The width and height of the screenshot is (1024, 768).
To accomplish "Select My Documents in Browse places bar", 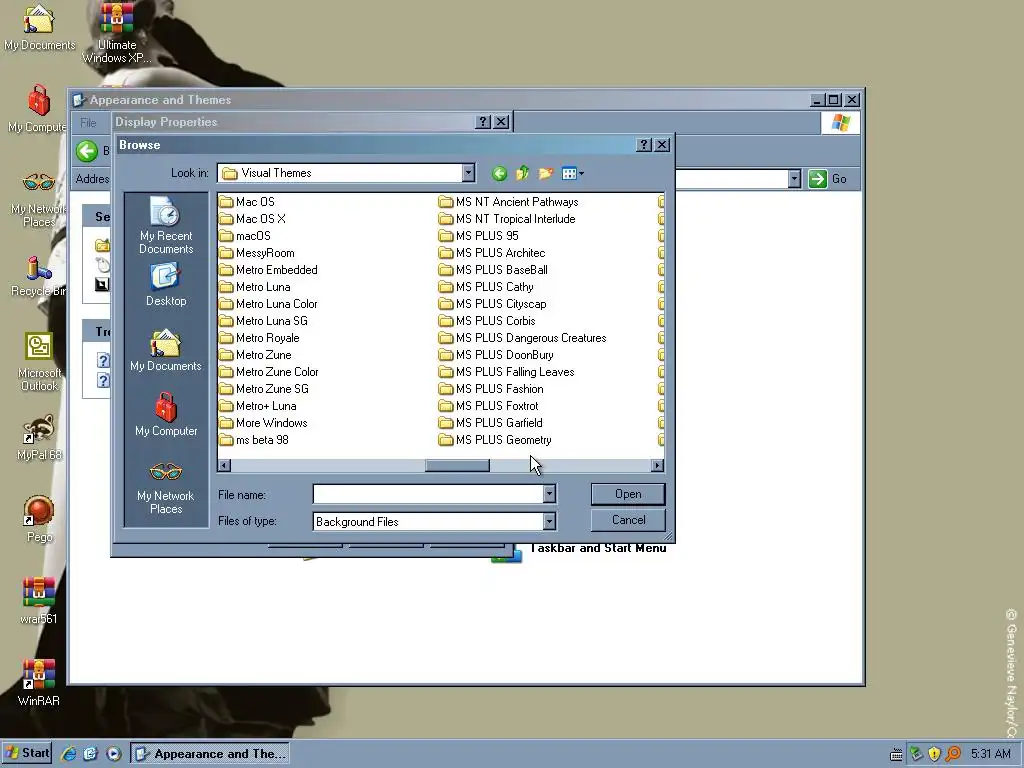I will click(x=166, y=351).
